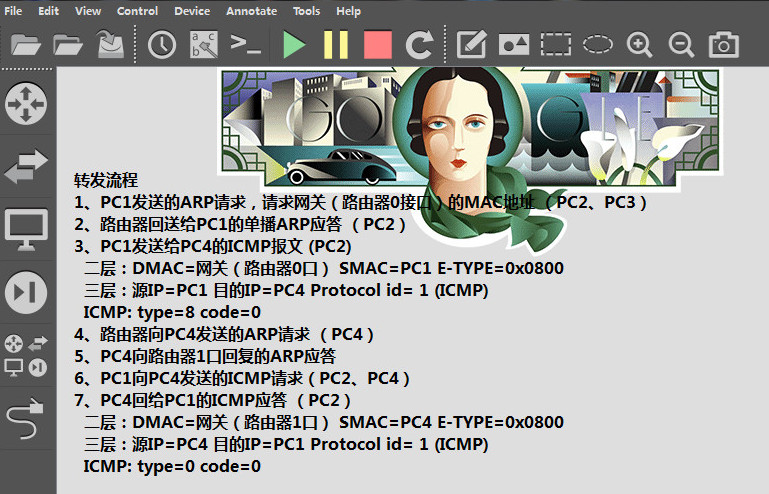Browse end devices monitor icon
The image size is (769, 494).
(x=26, y=230)
